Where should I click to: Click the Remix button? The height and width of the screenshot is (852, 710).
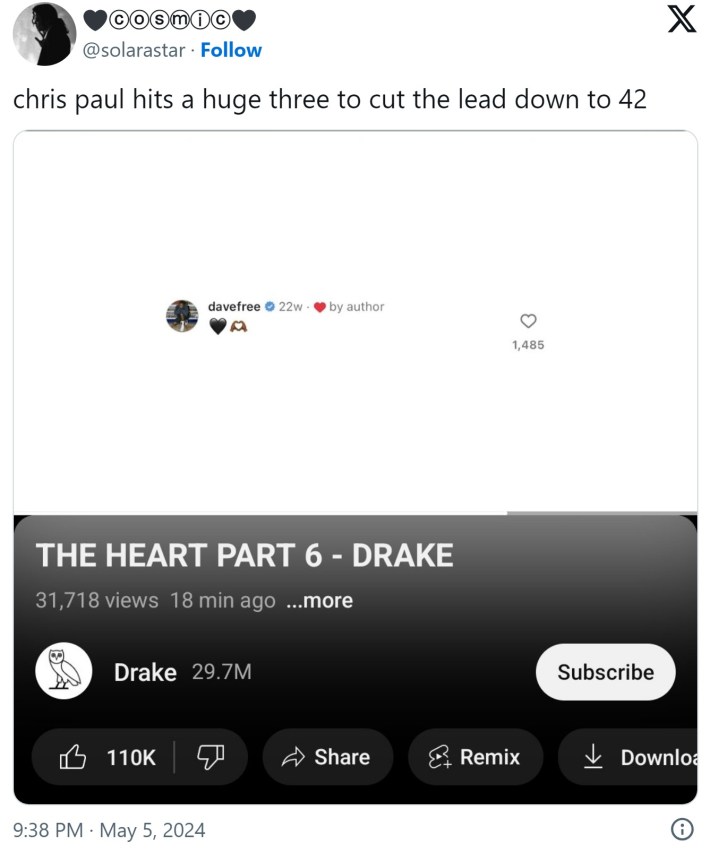tap(475, 757)
